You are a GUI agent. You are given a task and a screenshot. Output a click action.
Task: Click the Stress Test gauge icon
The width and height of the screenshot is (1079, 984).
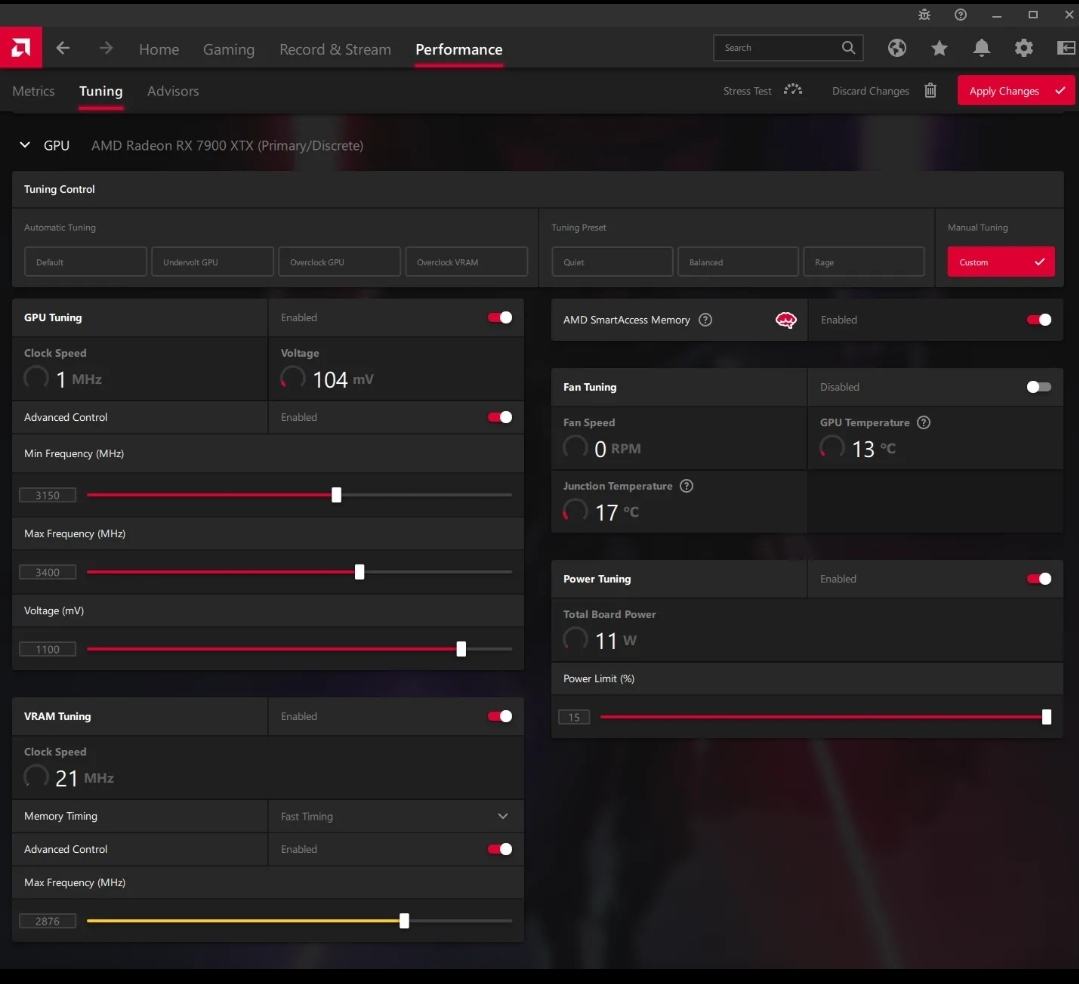[x=793, y=90]
